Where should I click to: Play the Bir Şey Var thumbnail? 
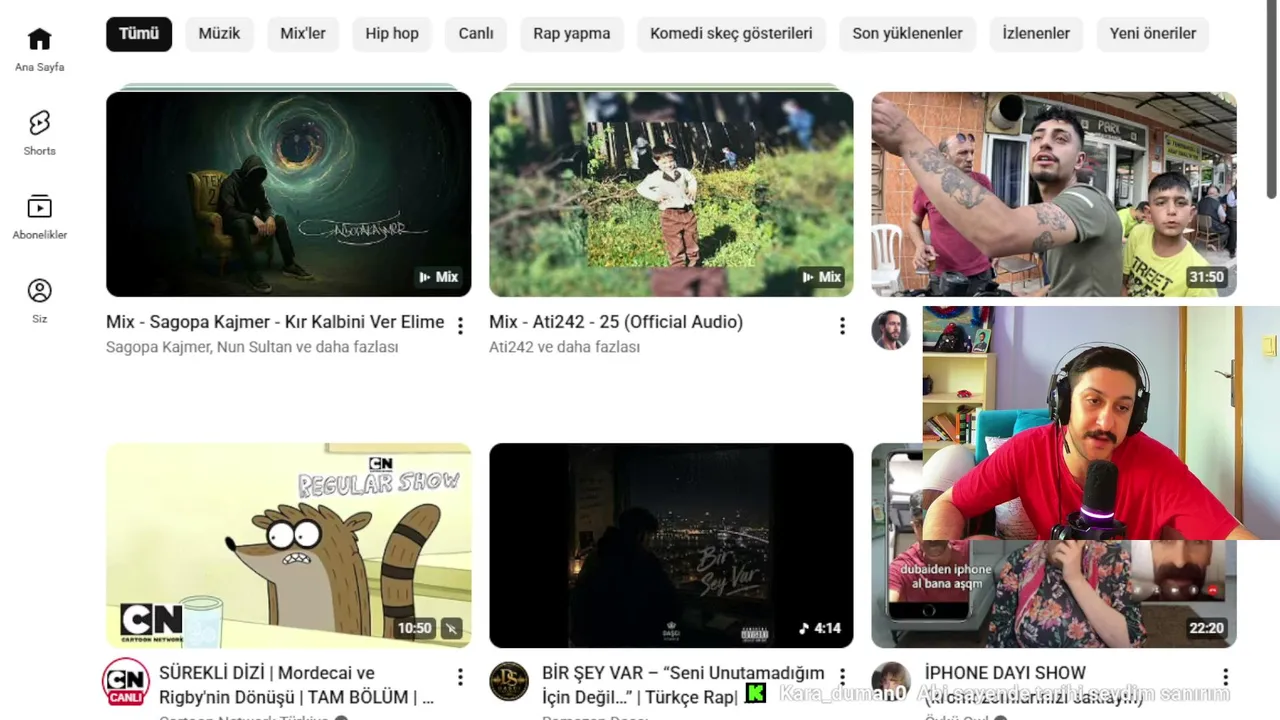[671, 546]
